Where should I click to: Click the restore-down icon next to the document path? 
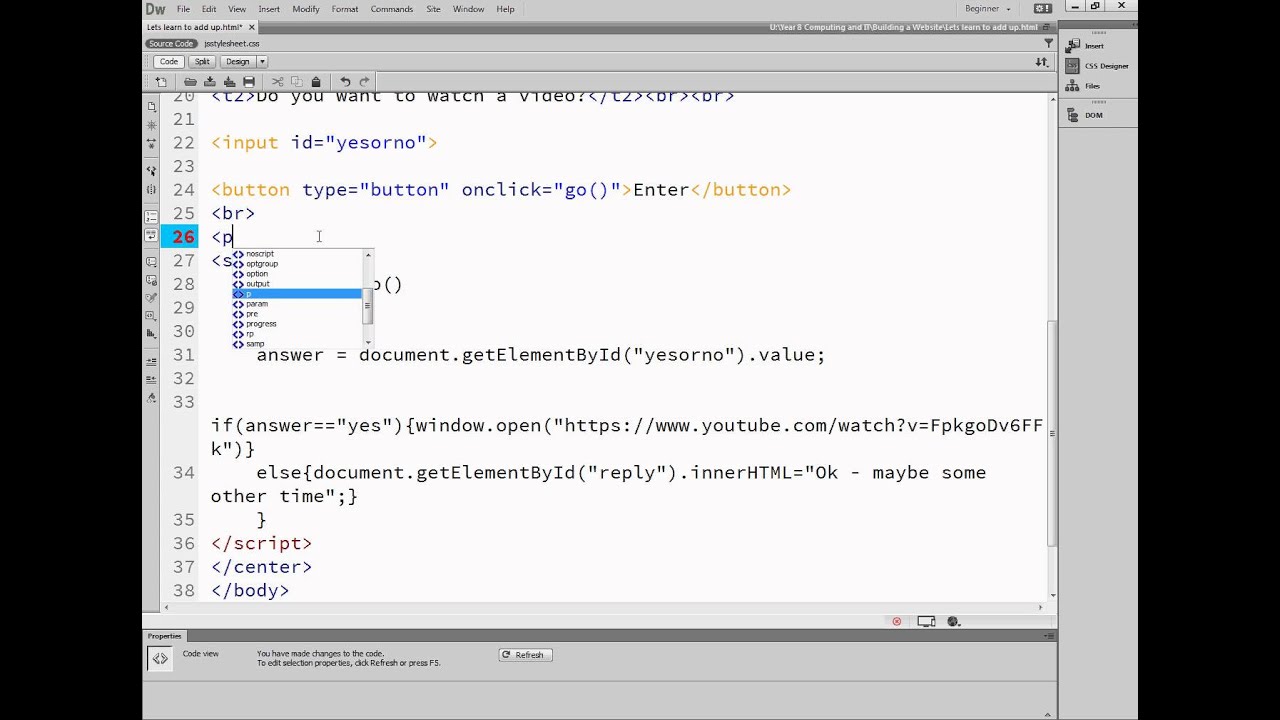(1047, 27)
